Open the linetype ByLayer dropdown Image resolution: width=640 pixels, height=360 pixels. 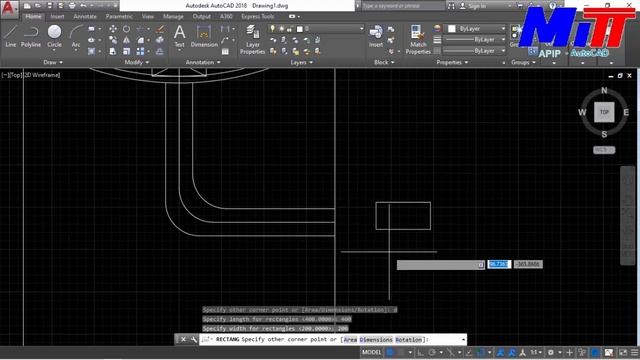[x=475, y=51]
